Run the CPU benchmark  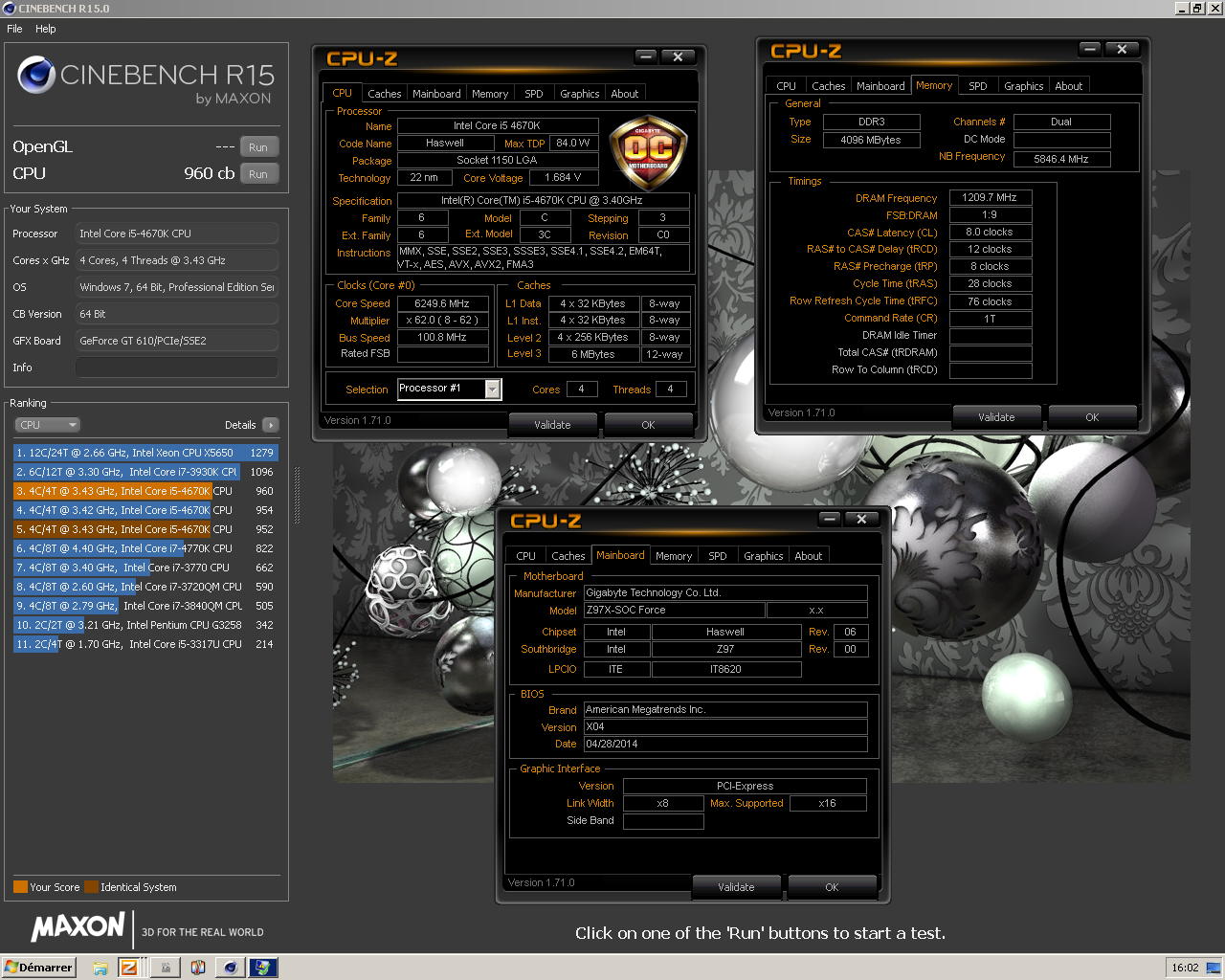(x=258, y=174)
